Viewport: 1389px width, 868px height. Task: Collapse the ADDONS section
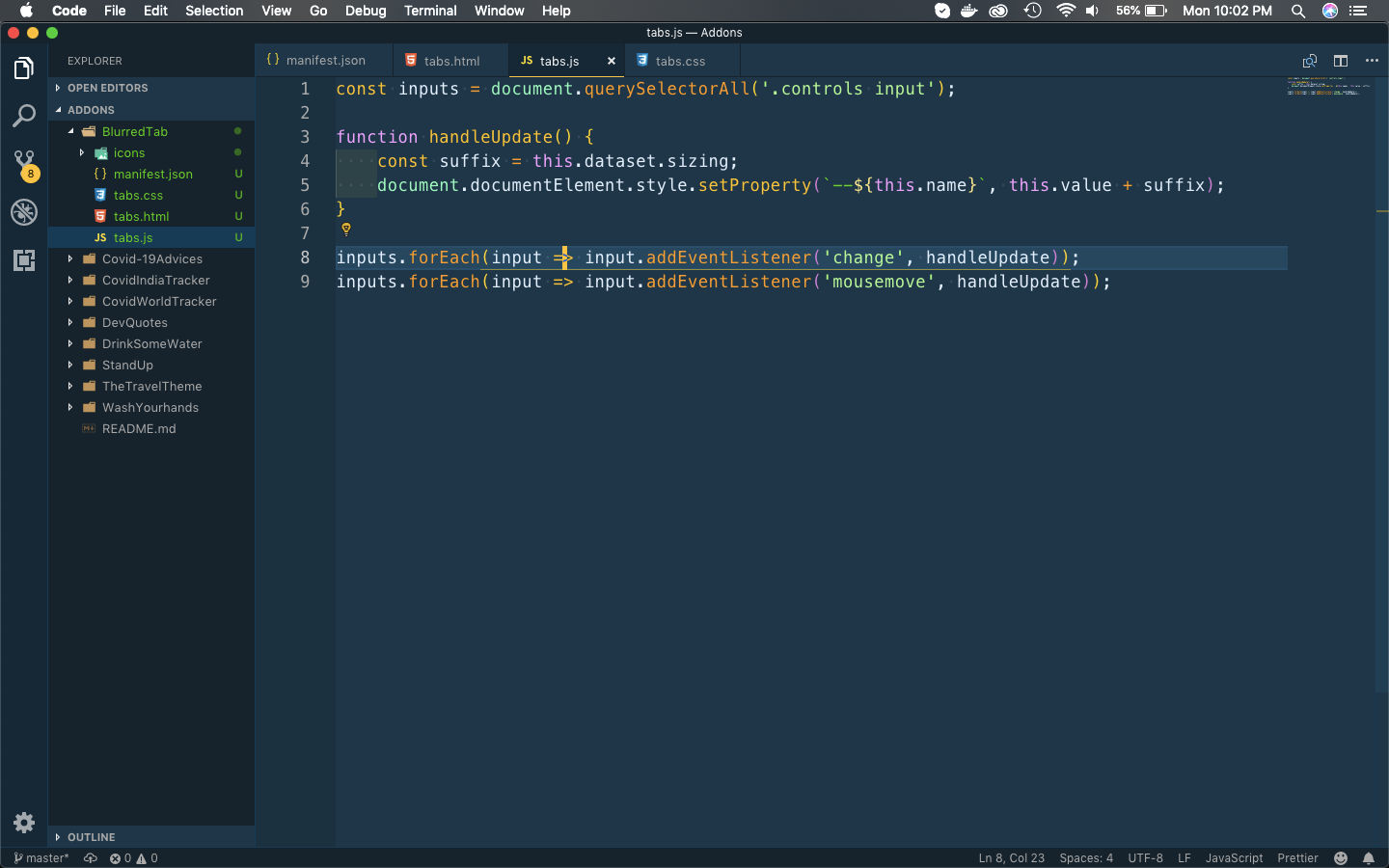pyautogui.click(x=151, y=110)
